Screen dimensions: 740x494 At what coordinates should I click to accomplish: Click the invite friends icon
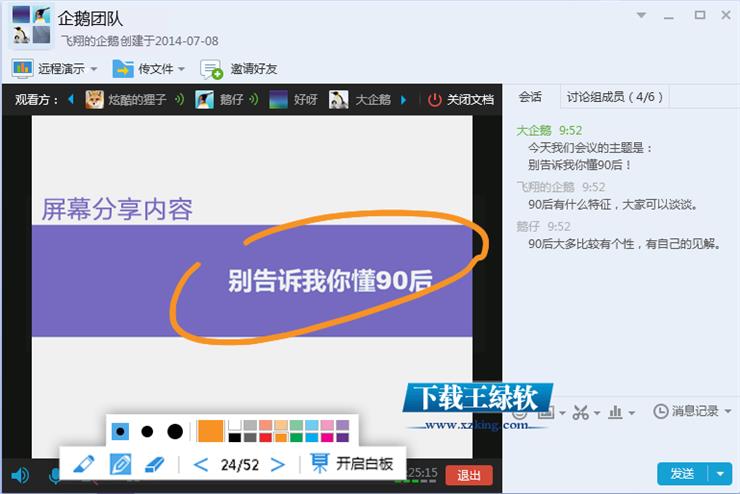[211, 69]
